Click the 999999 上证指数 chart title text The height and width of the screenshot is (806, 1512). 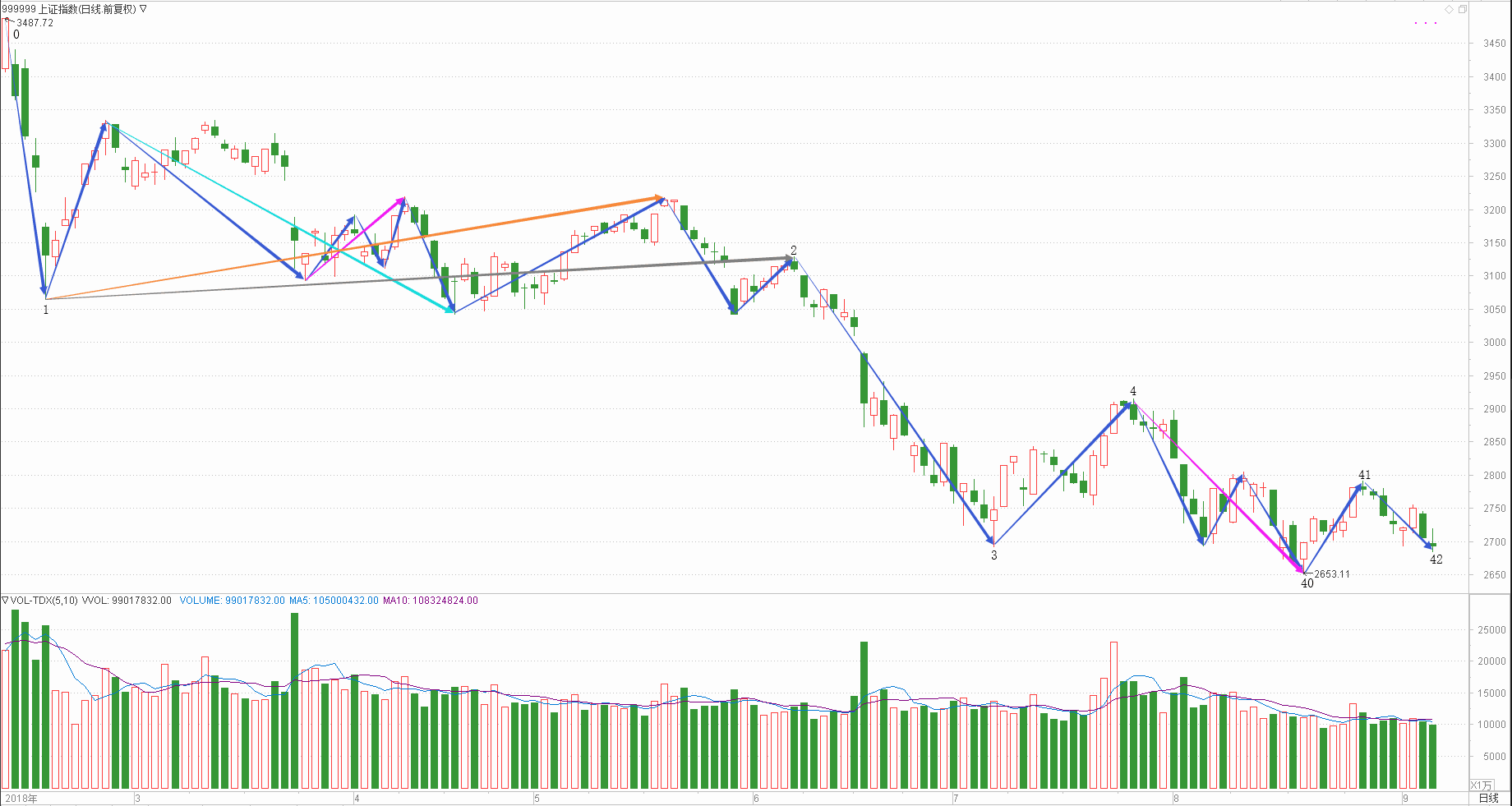pos(69,9)
